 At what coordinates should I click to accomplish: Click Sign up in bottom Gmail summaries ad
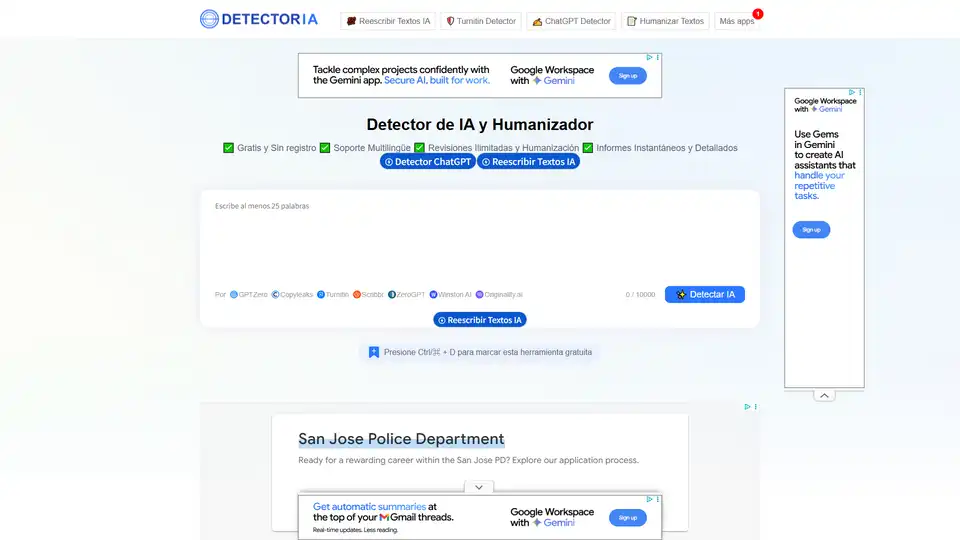pyautogui.click(x=628, y=518)
